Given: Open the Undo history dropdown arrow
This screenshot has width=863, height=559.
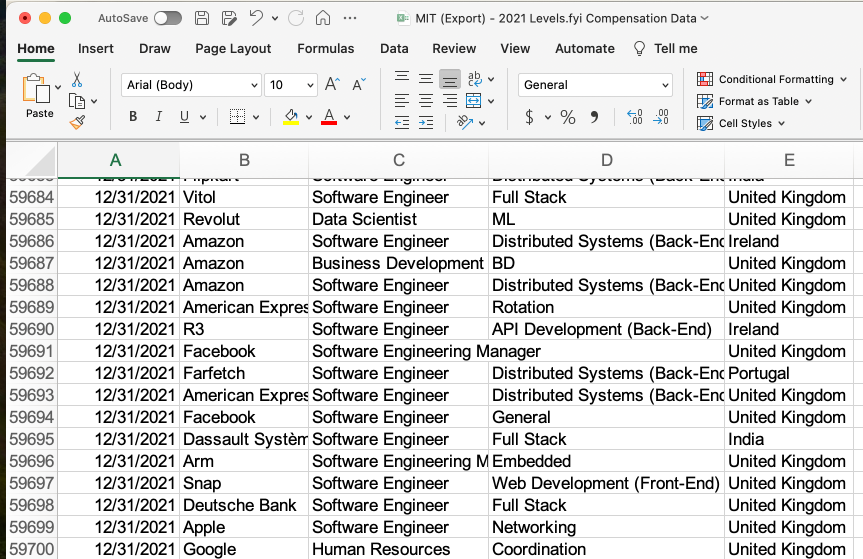Looking at the screenshot, I should pos(275,19).
